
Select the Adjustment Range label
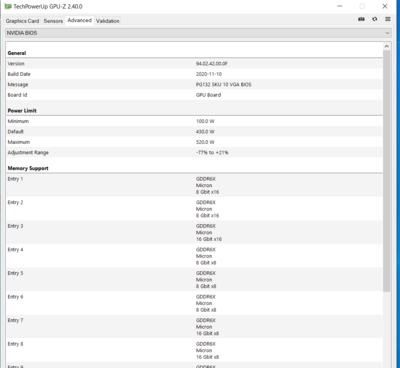[x=28, y=153]
